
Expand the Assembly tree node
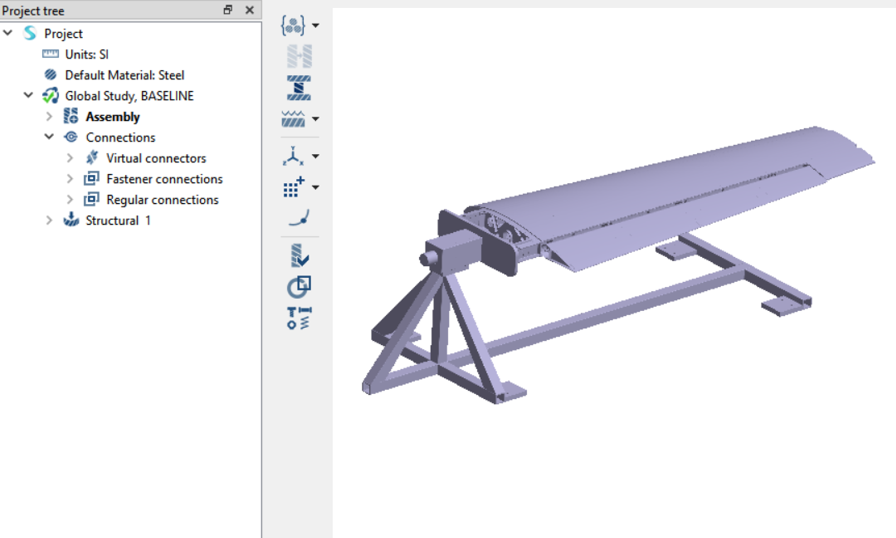pyautogui.click(x=49, y=117)
